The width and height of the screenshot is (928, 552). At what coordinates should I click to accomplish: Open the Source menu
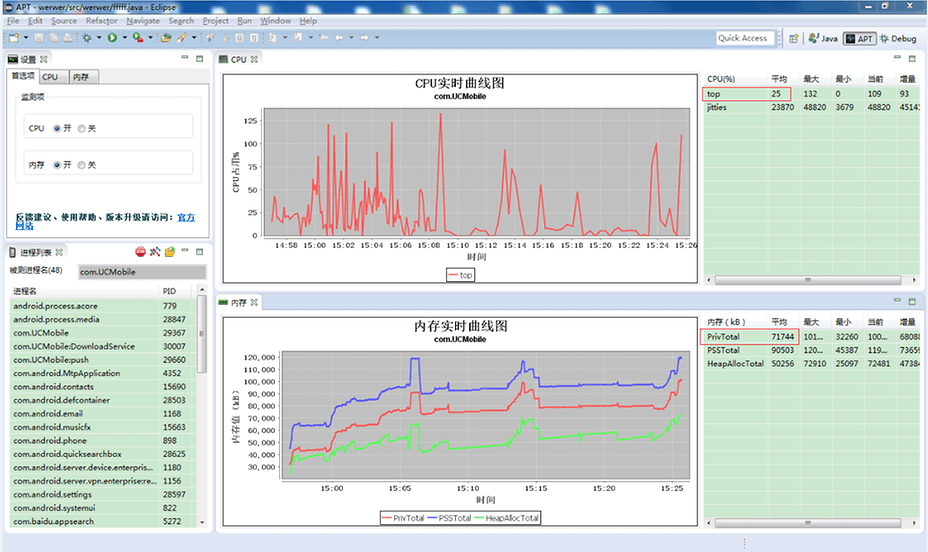[64, 21]
